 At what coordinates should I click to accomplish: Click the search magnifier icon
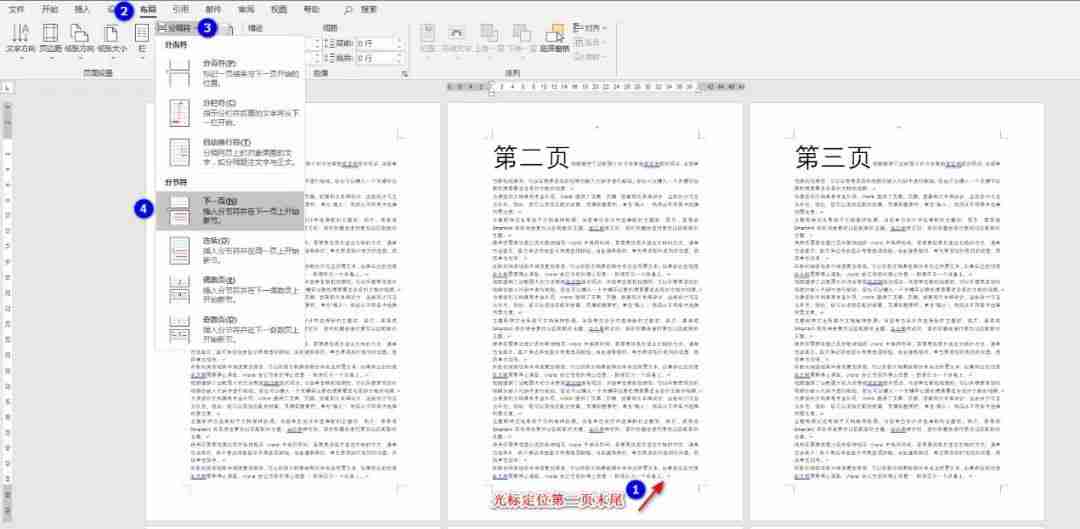[x=349, y=10]
